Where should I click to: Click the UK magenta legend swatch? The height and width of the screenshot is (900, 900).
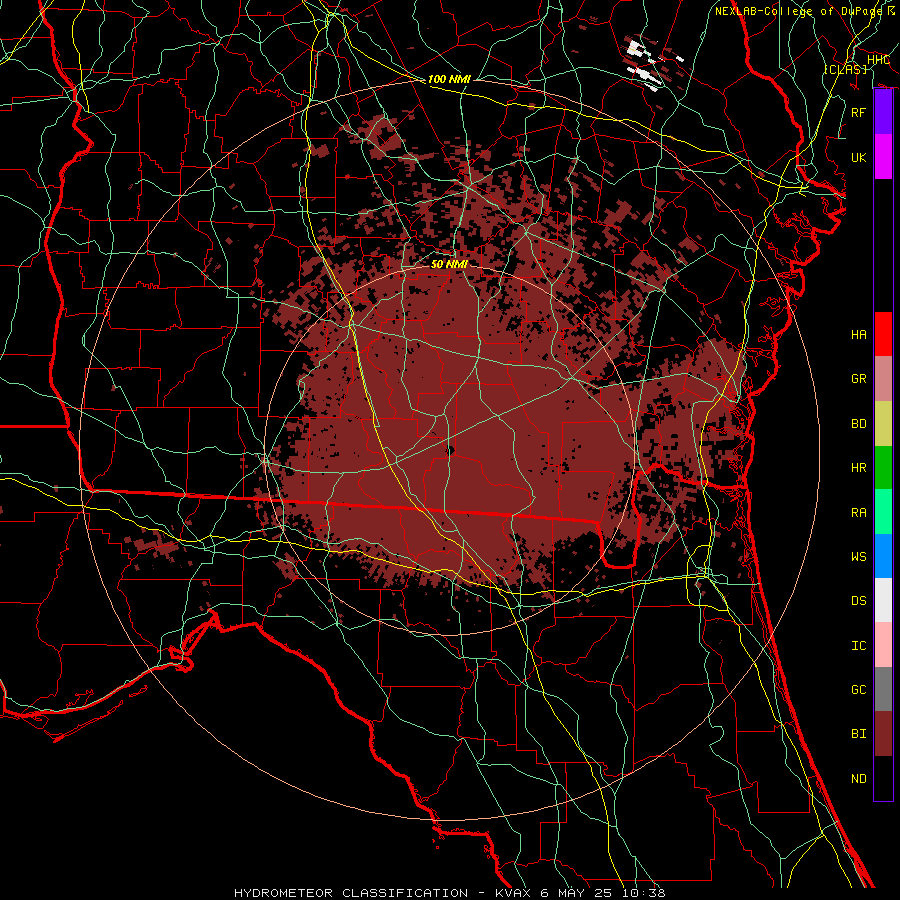(883, 157)
